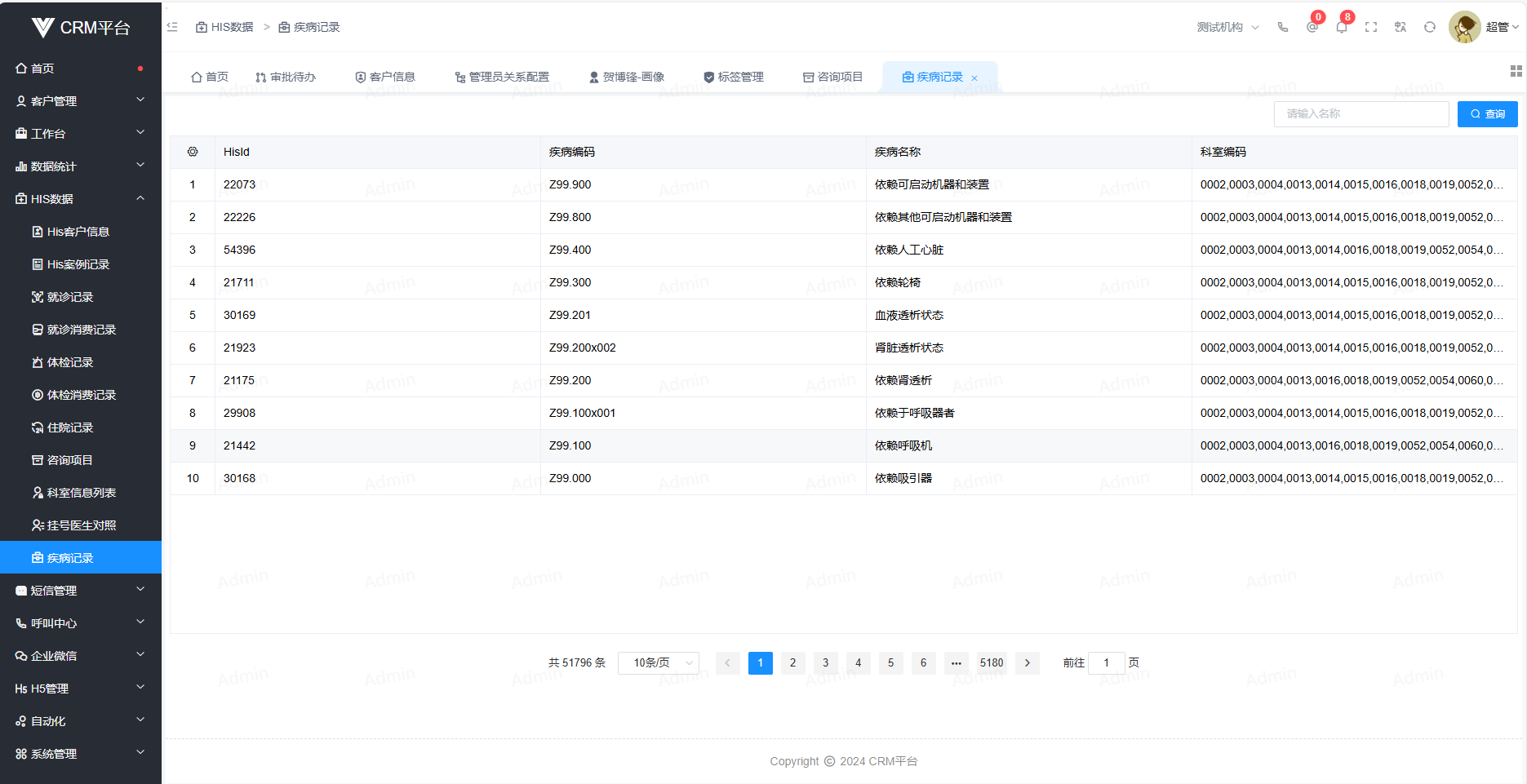1527x784 pixels.
Task: Go to page 3
Action: (825, 662)
